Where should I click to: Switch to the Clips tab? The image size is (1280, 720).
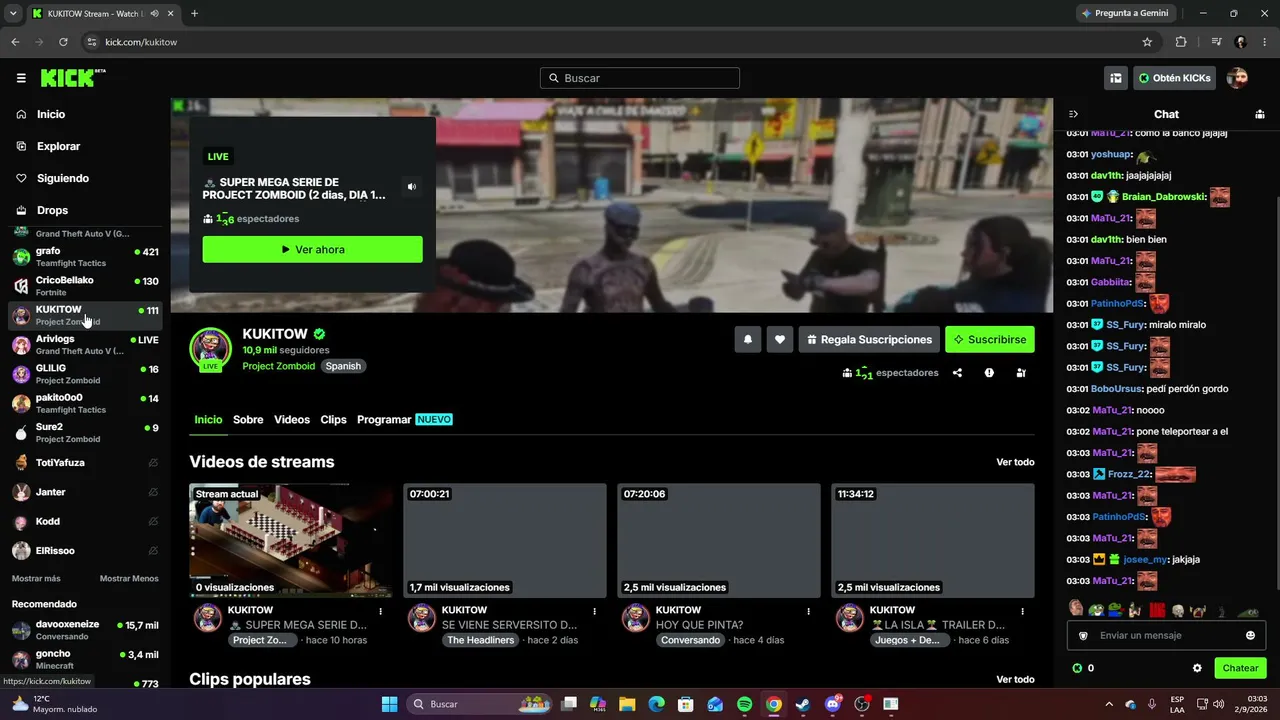(333, 420)
